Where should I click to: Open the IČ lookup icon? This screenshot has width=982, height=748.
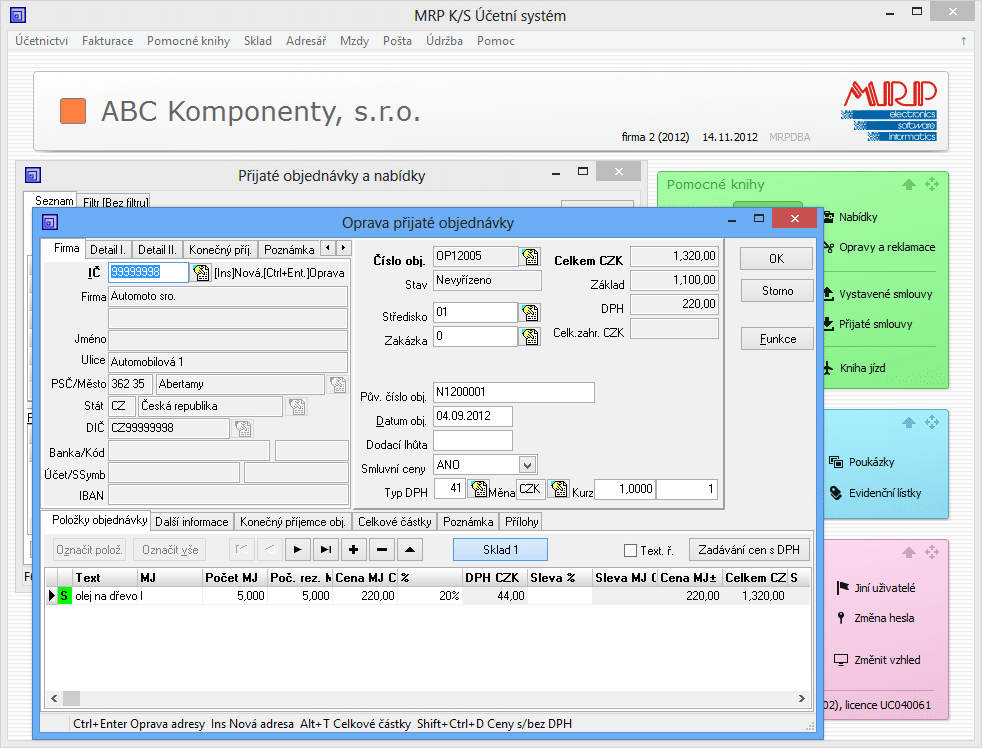[201, 273]
